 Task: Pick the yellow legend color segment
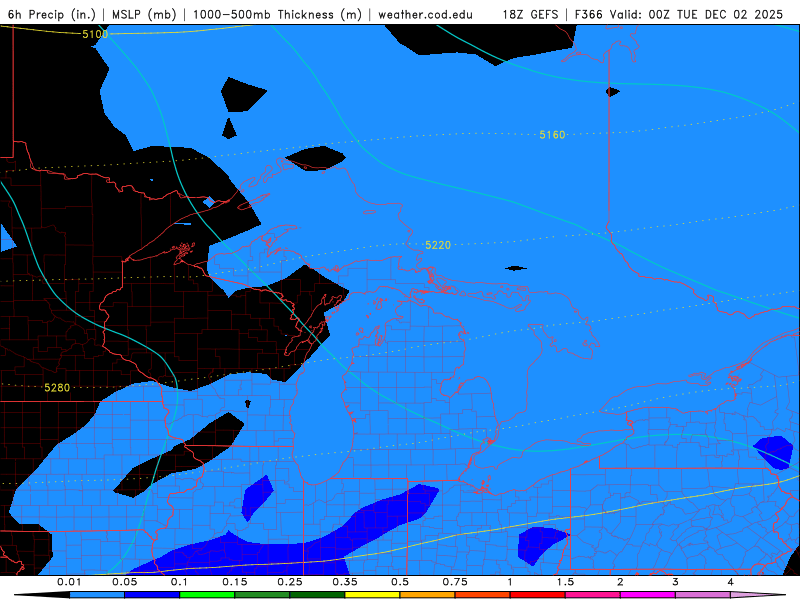tap(372, 595)
